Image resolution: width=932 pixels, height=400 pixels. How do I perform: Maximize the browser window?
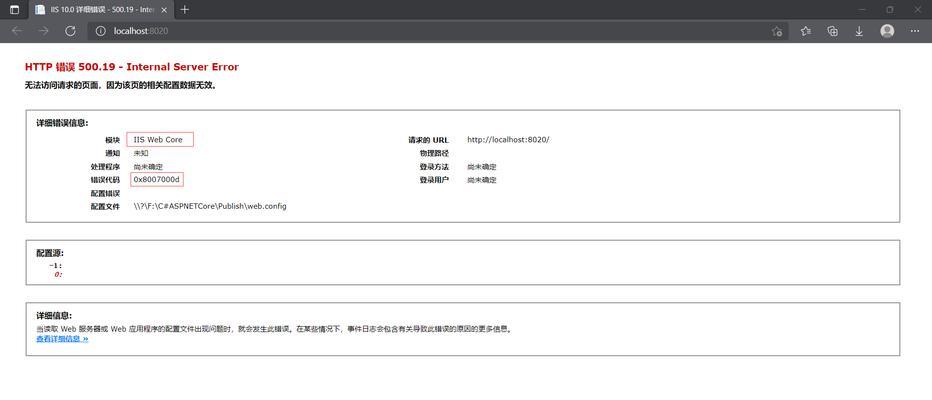pyautogui.click(x=890, y=10)
